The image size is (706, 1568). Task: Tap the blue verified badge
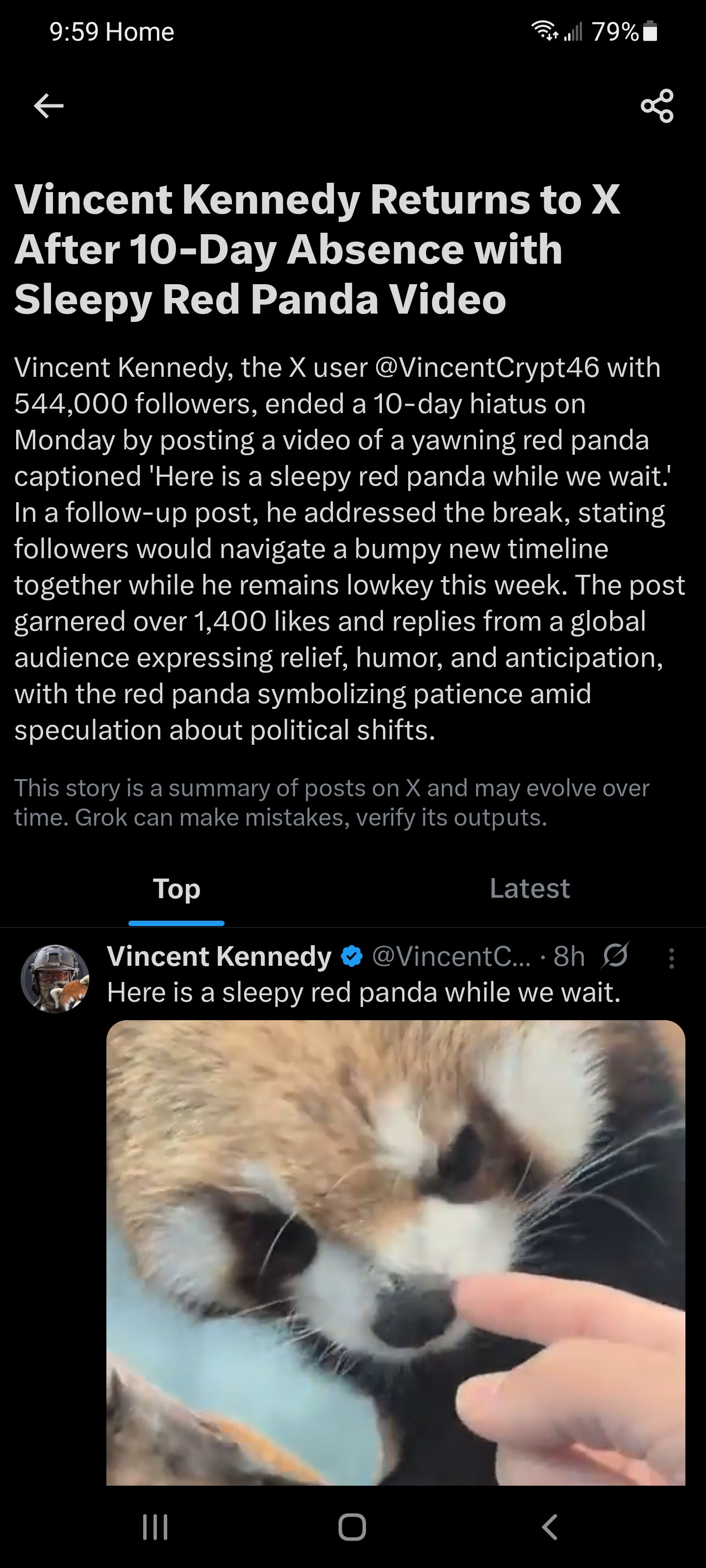point(352,956)
